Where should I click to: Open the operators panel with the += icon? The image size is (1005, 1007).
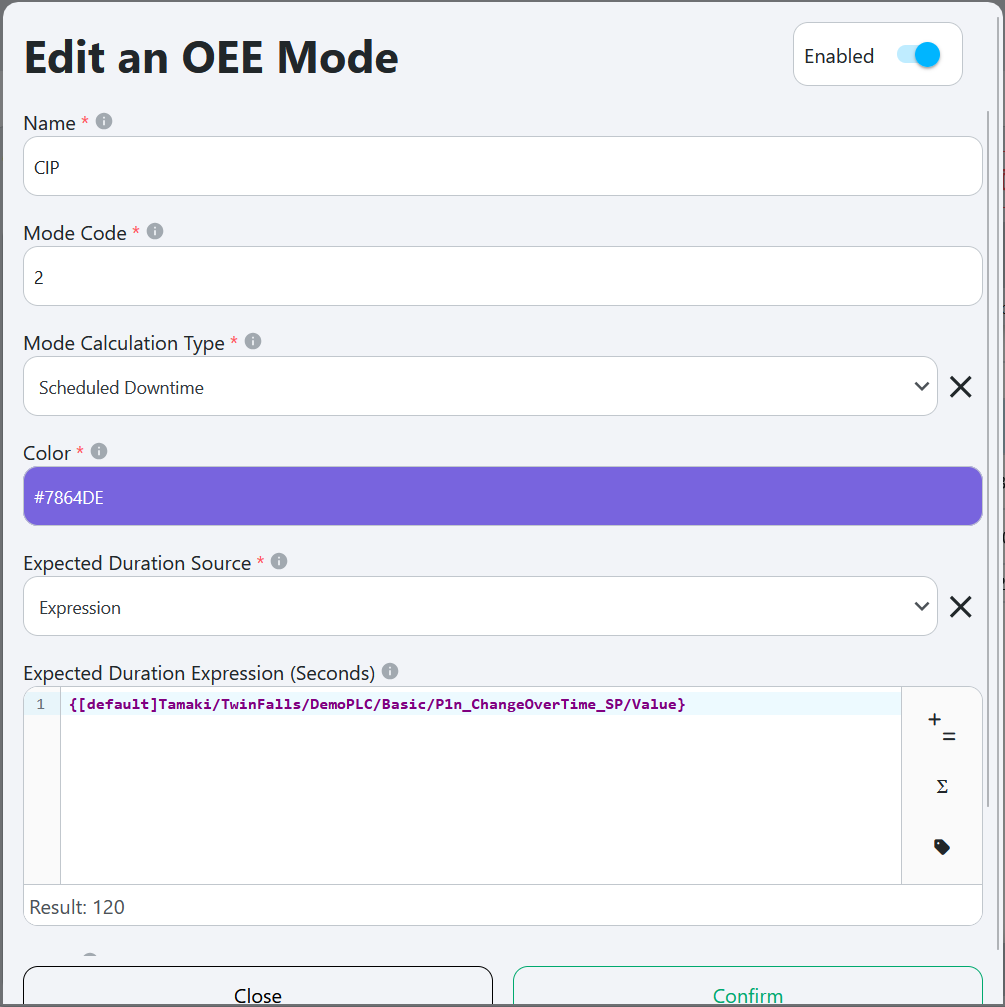[940, 727]
